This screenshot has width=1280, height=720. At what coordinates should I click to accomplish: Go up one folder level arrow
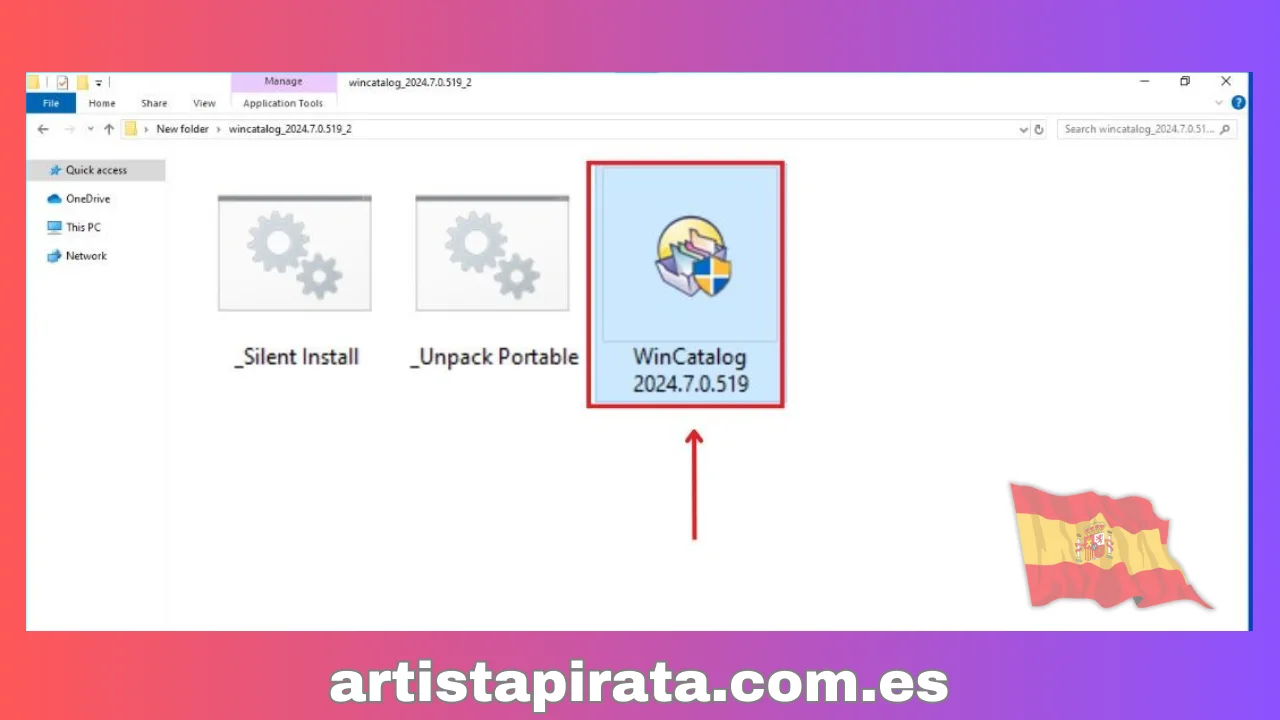[109, 129]
